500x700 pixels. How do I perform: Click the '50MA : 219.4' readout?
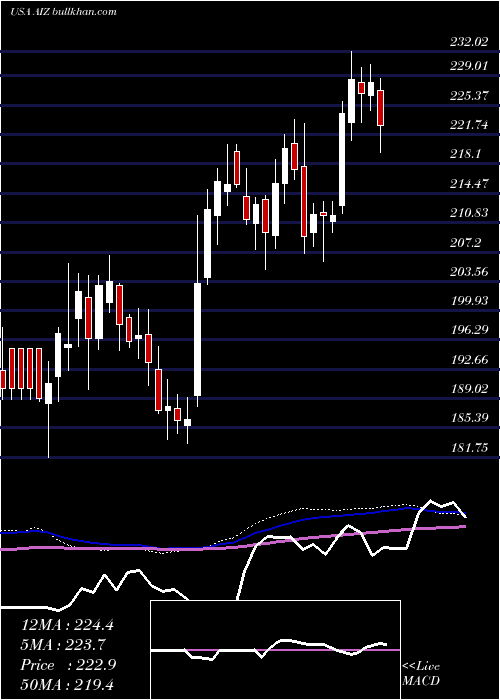[x=67, y=685]
